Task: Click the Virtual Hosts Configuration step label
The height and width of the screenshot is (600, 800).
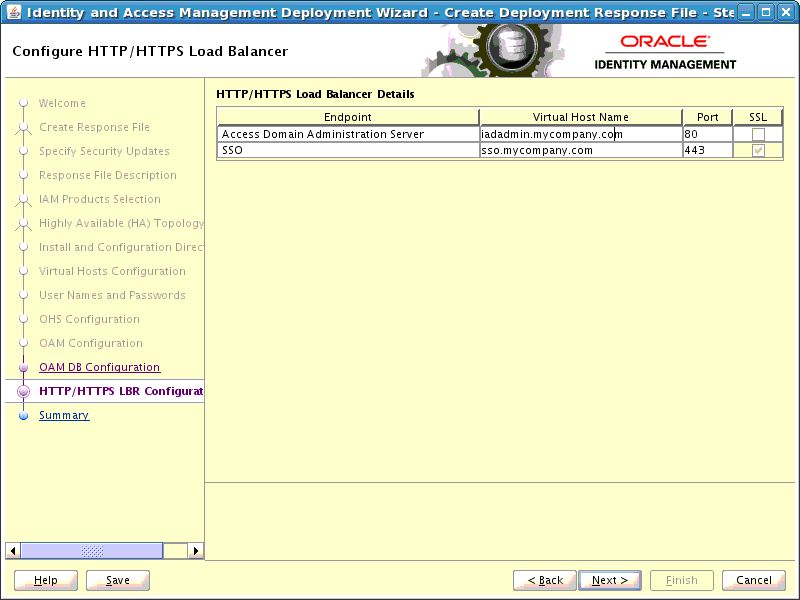Action: [112, 271]
